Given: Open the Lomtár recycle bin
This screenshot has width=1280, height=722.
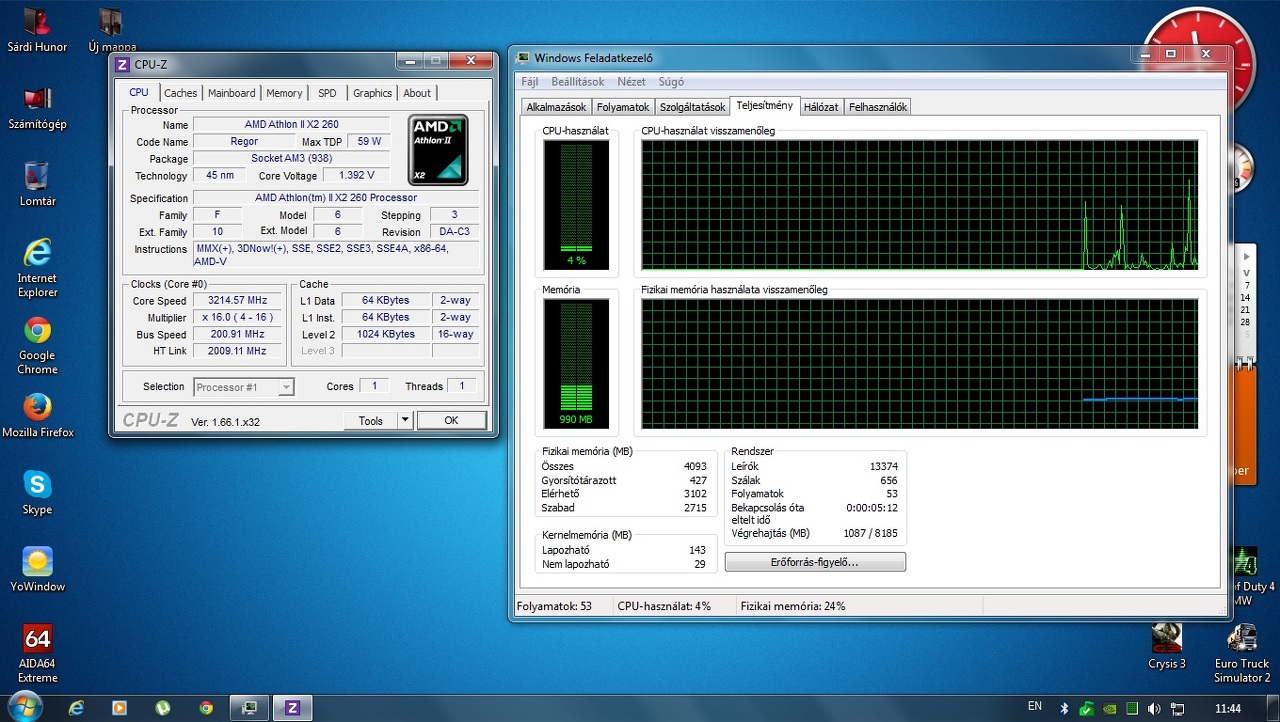Looking at the screenshot, I should coord(37,184).
